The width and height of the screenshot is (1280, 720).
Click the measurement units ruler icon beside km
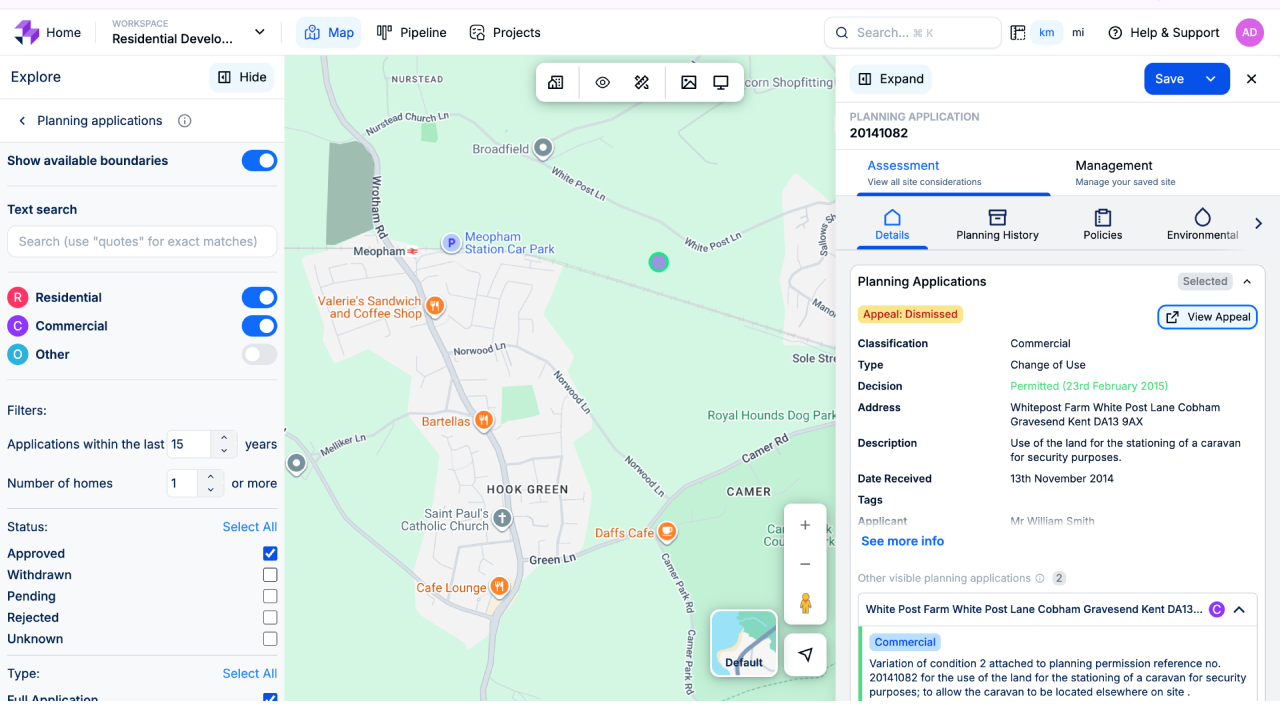point(1018,33)
